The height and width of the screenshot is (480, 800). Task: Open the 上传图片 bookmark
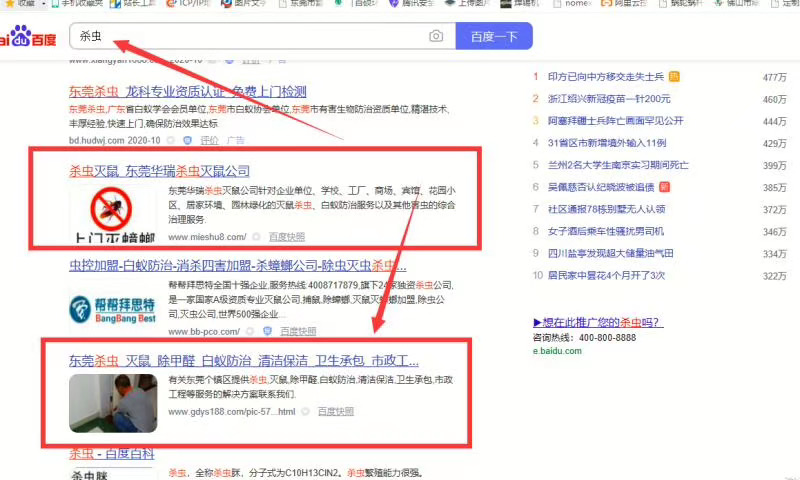[x=467, y=3]
